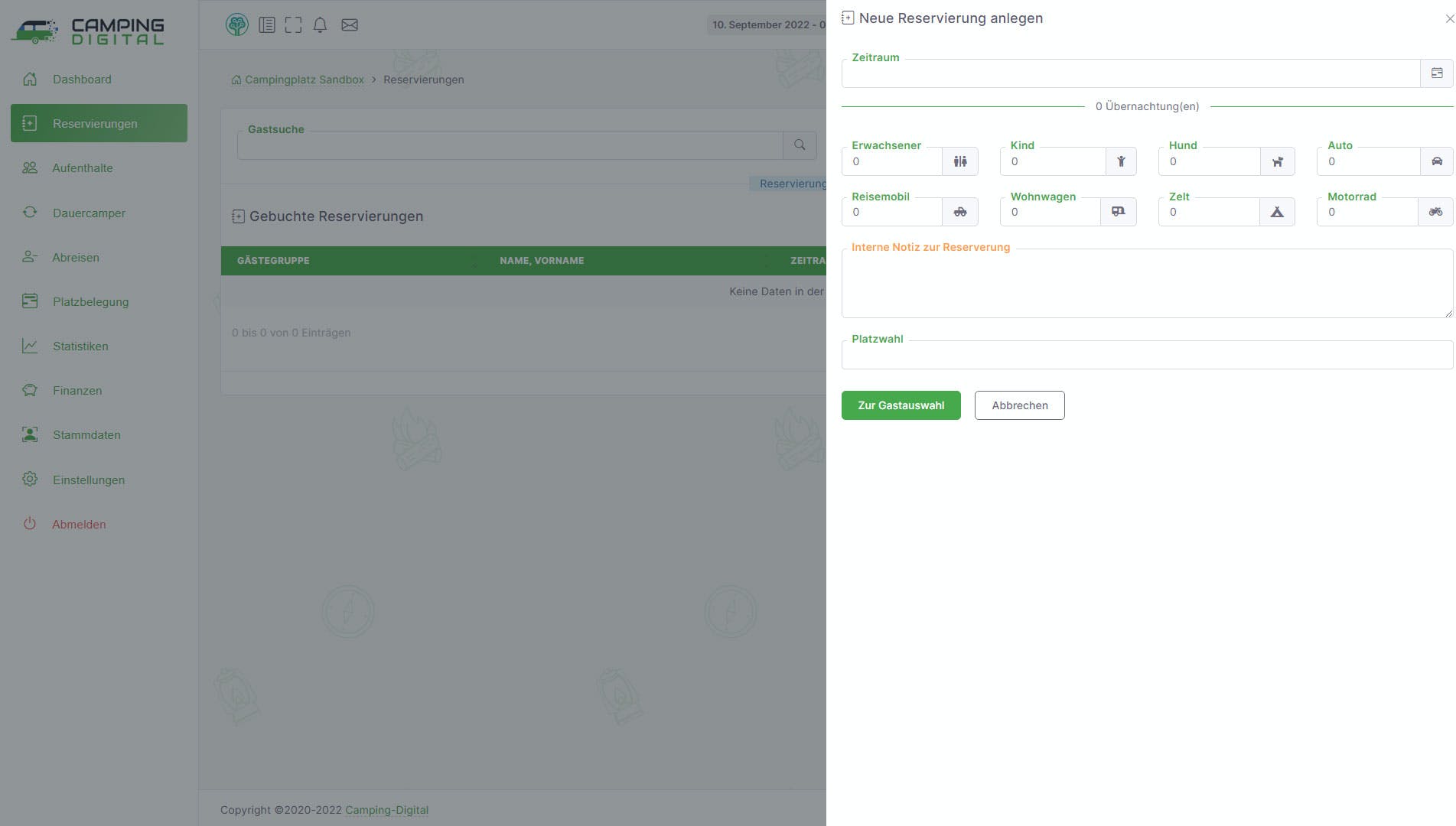The width and height of the screenshot is (1456, 826).
Task: Open the Camping-Digital footer link
Action: click(386, 810)
